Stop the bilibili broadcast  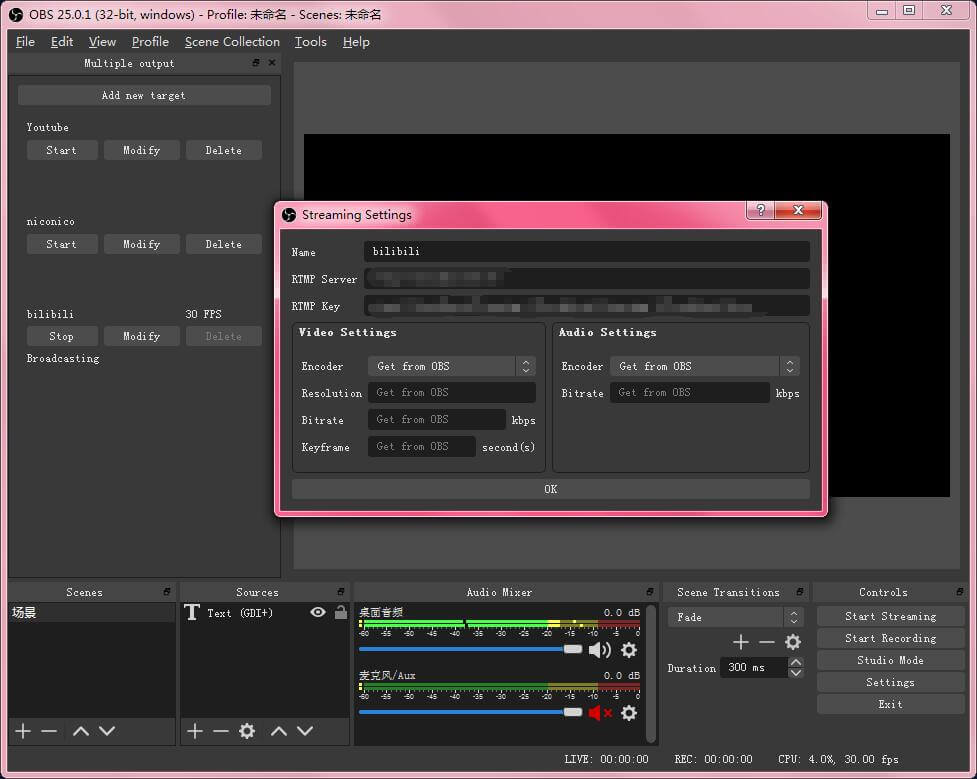[x=61, y=335]
